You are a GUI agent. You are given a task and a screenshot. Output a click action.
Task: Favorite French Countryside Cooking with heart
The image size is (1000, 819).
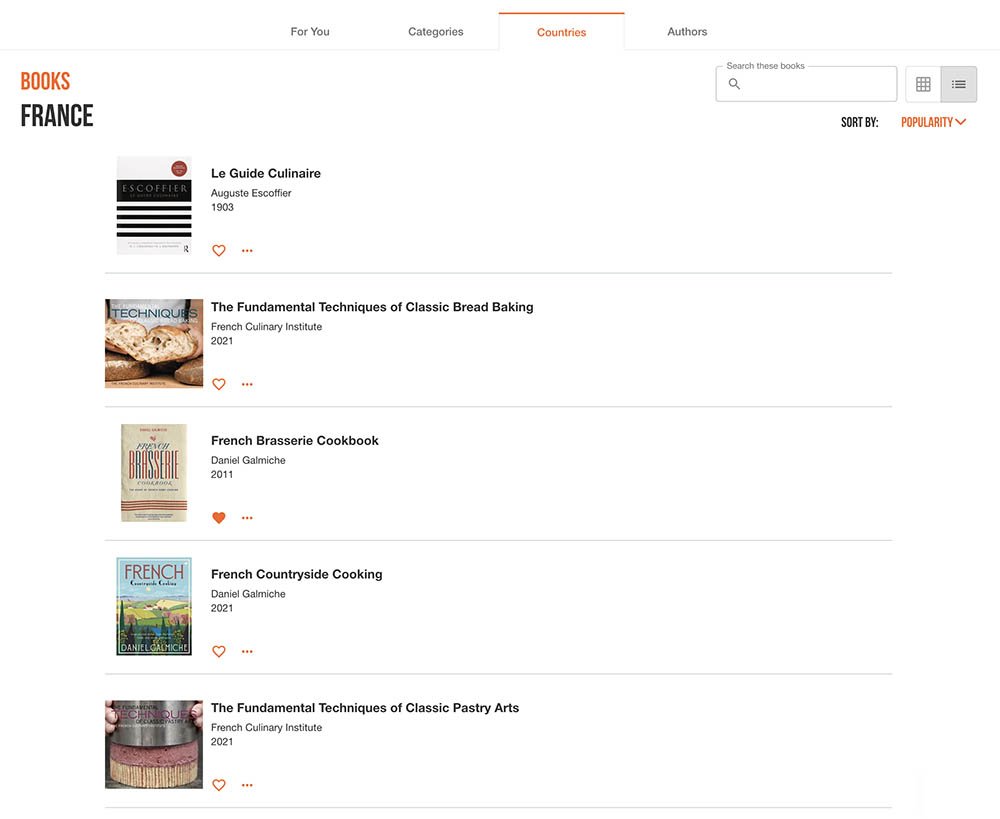pos(219,651)
